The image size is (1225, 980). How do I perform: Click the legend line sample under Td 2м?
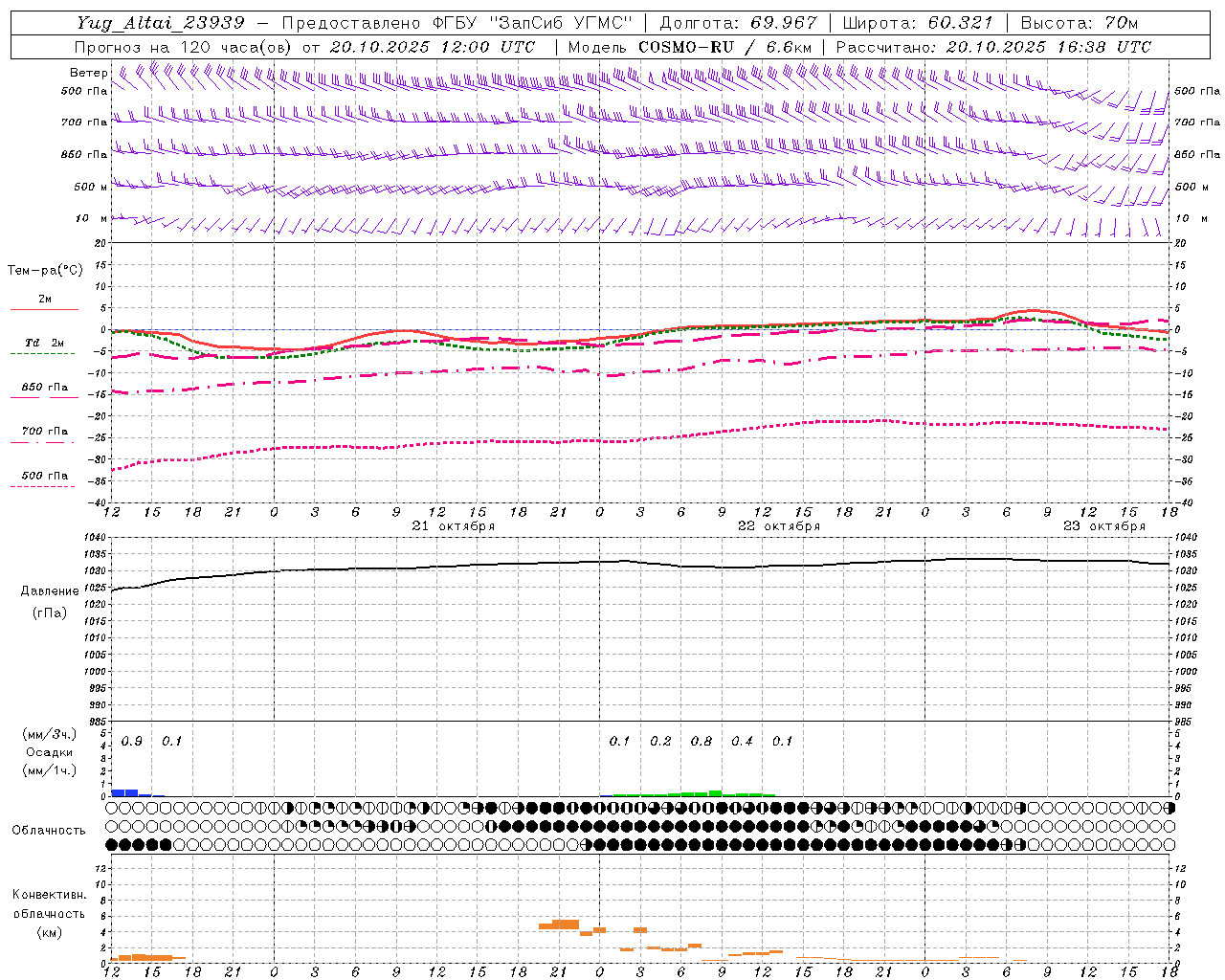[43, 353]
